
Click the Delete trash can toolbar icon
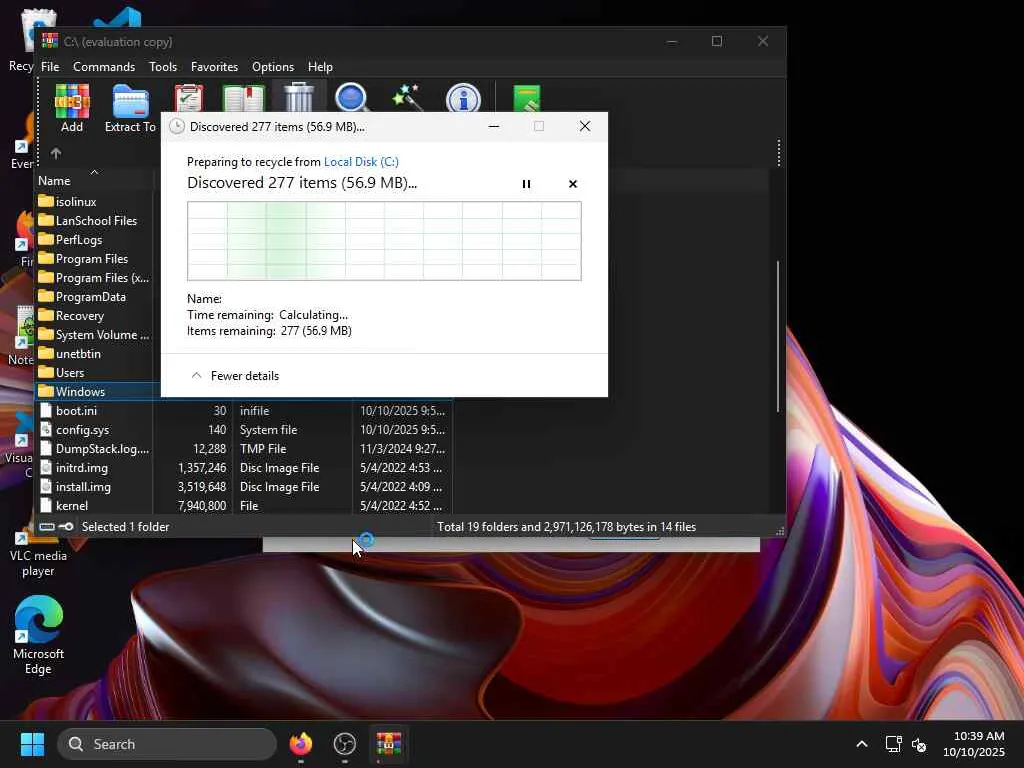(x=298, y=97)
